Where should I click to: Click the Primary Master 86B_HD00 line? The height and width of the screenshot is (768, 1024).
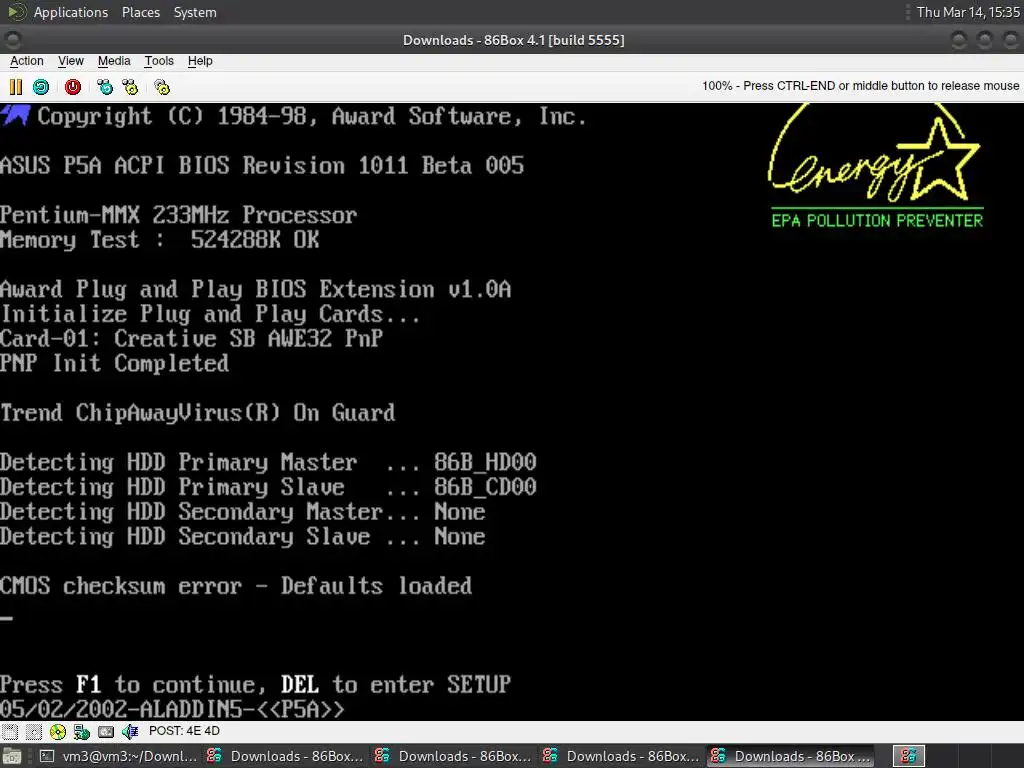click(x=268, y=462)
